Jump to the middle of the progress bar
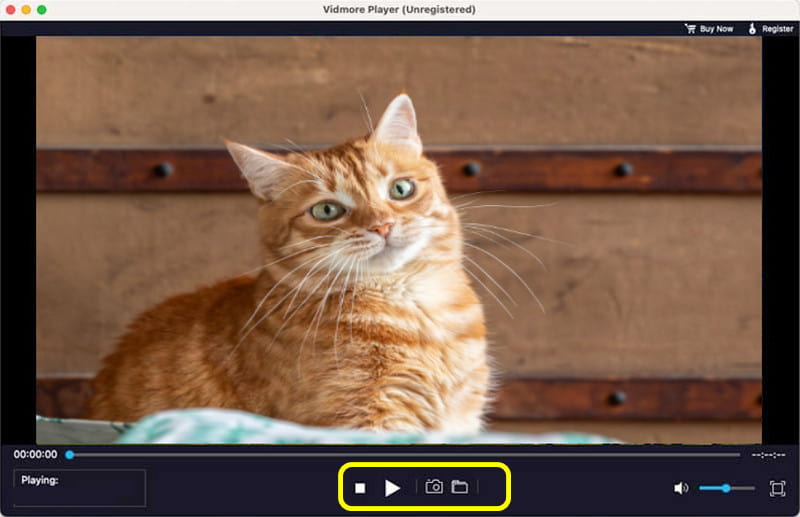This screenshot has width=800, height=517. tap(405, 455)
